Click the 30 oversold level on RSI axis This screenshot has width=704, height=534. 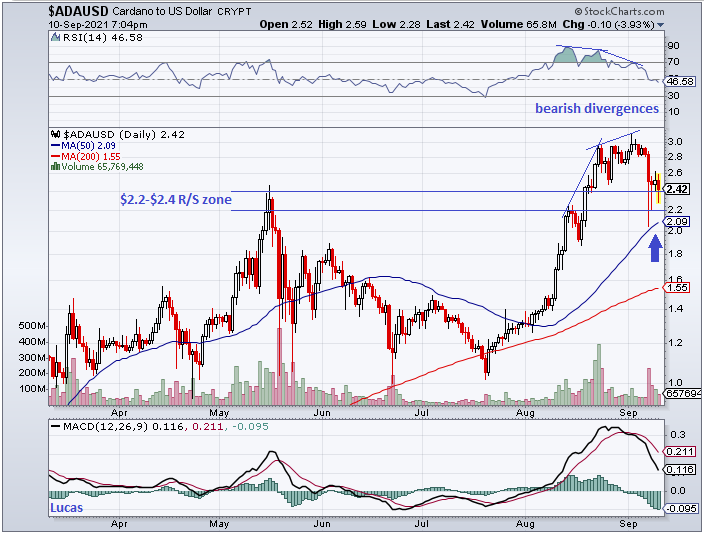(x=673, y=96)
